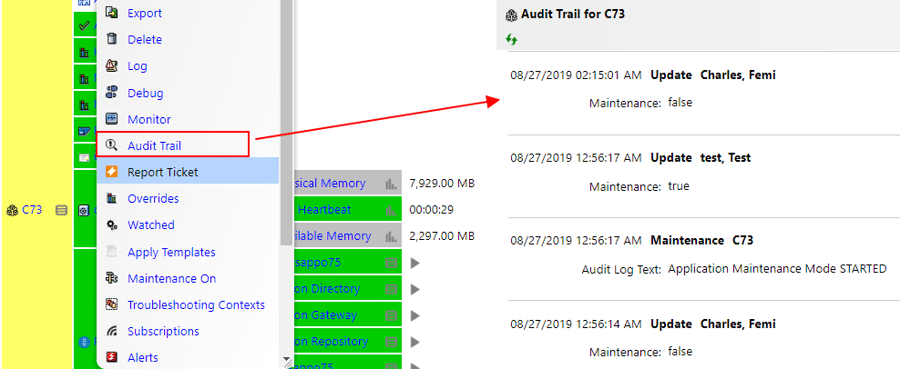
Task: Click the 08/27/2019 02:15:01 AM timestamp
Action: pos(576,76)
